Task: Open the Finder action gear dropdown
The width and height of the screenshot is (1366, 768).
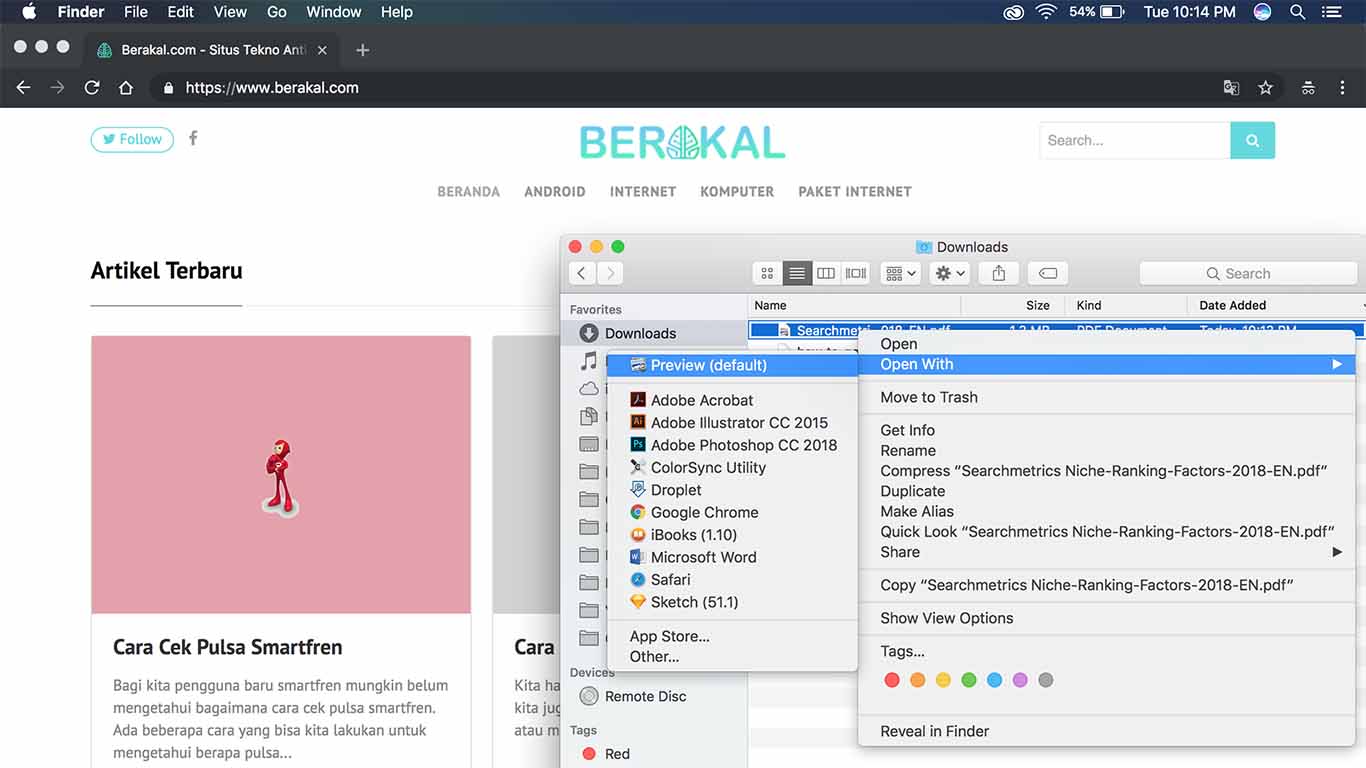Action: [x=949, y=273]
